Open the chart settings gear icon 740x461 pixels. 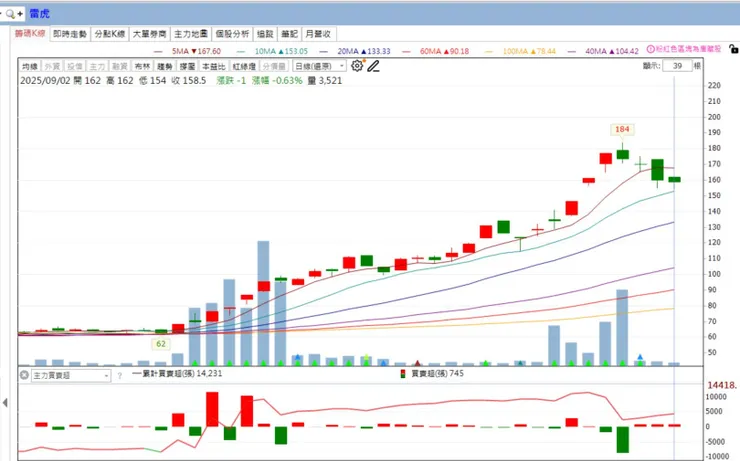pyautogui.click(x=357, y=66)
